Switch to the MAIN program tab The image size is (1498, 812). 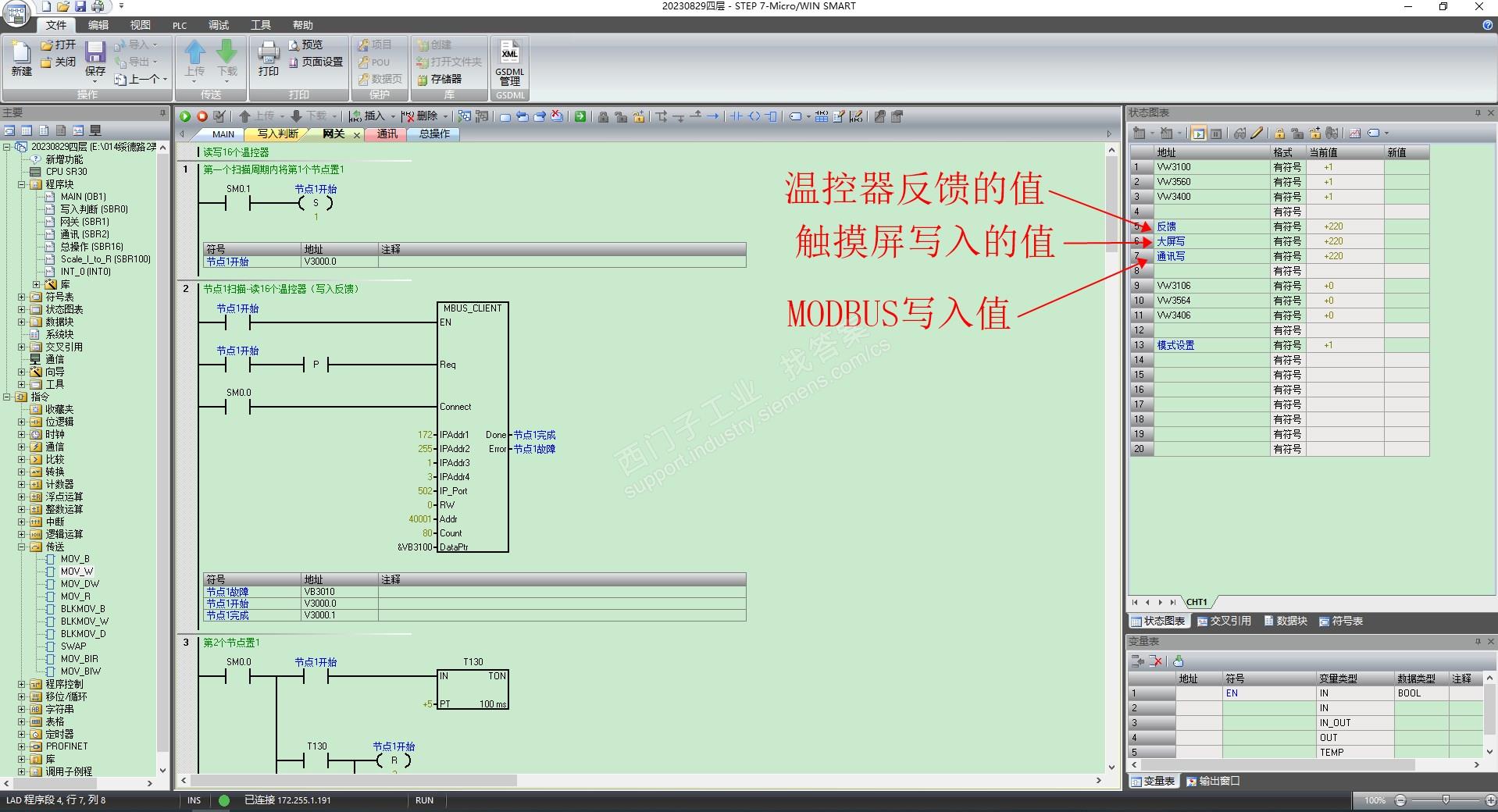[223, 134]
